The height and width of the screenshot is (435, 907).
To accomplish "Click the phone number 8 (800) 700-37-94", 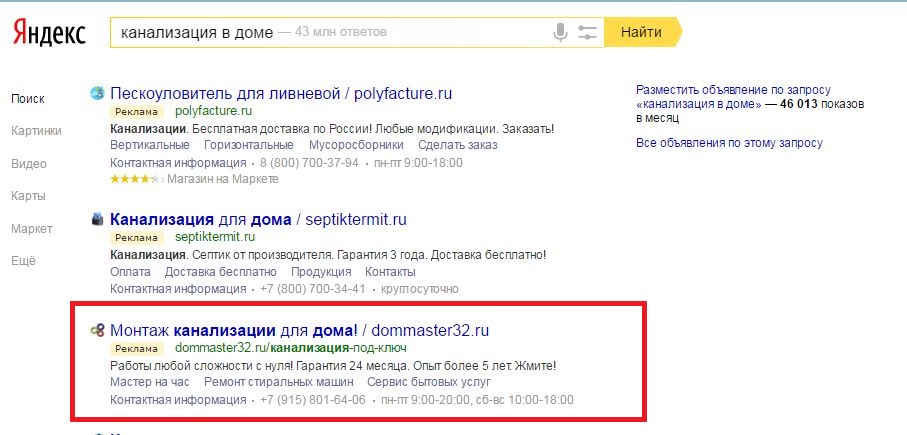I will [309, 163].
